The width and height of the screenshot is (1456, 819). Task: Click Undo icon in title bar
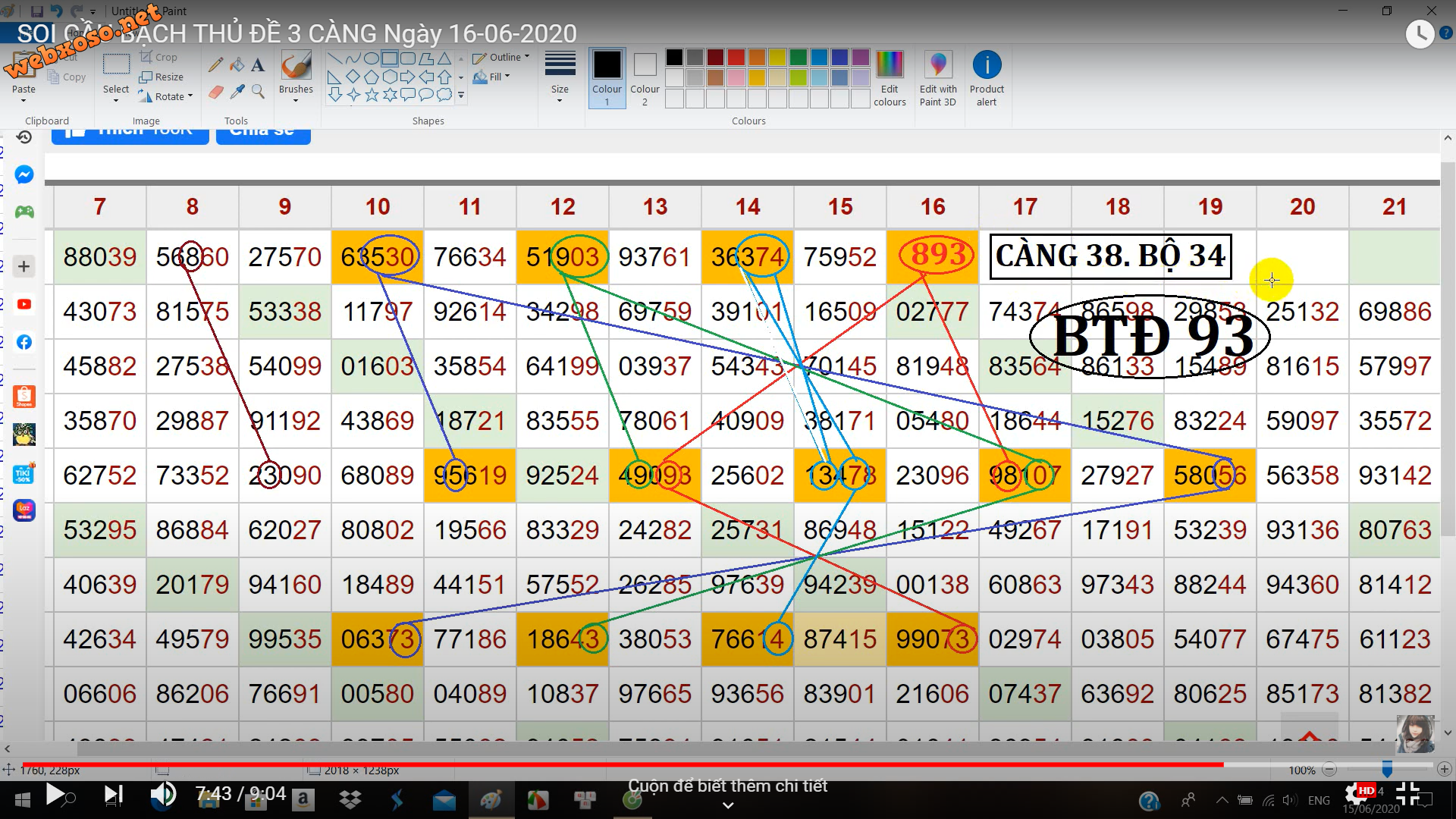tap(57, 11)
